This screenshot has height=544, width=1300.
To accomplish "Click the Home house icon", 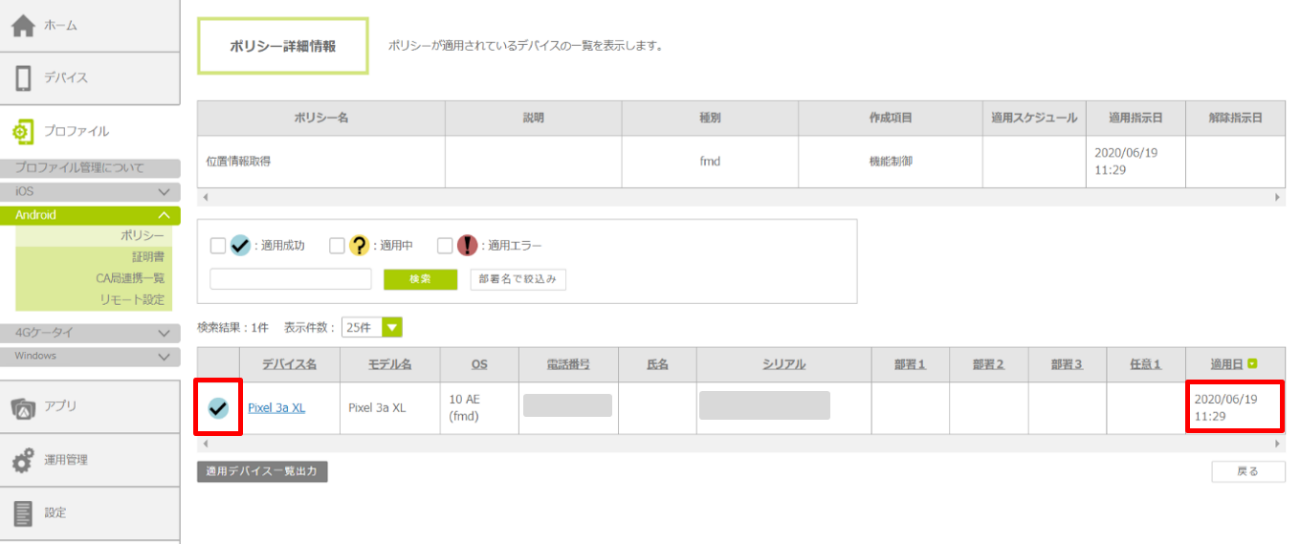I will [x=24, y=26].
